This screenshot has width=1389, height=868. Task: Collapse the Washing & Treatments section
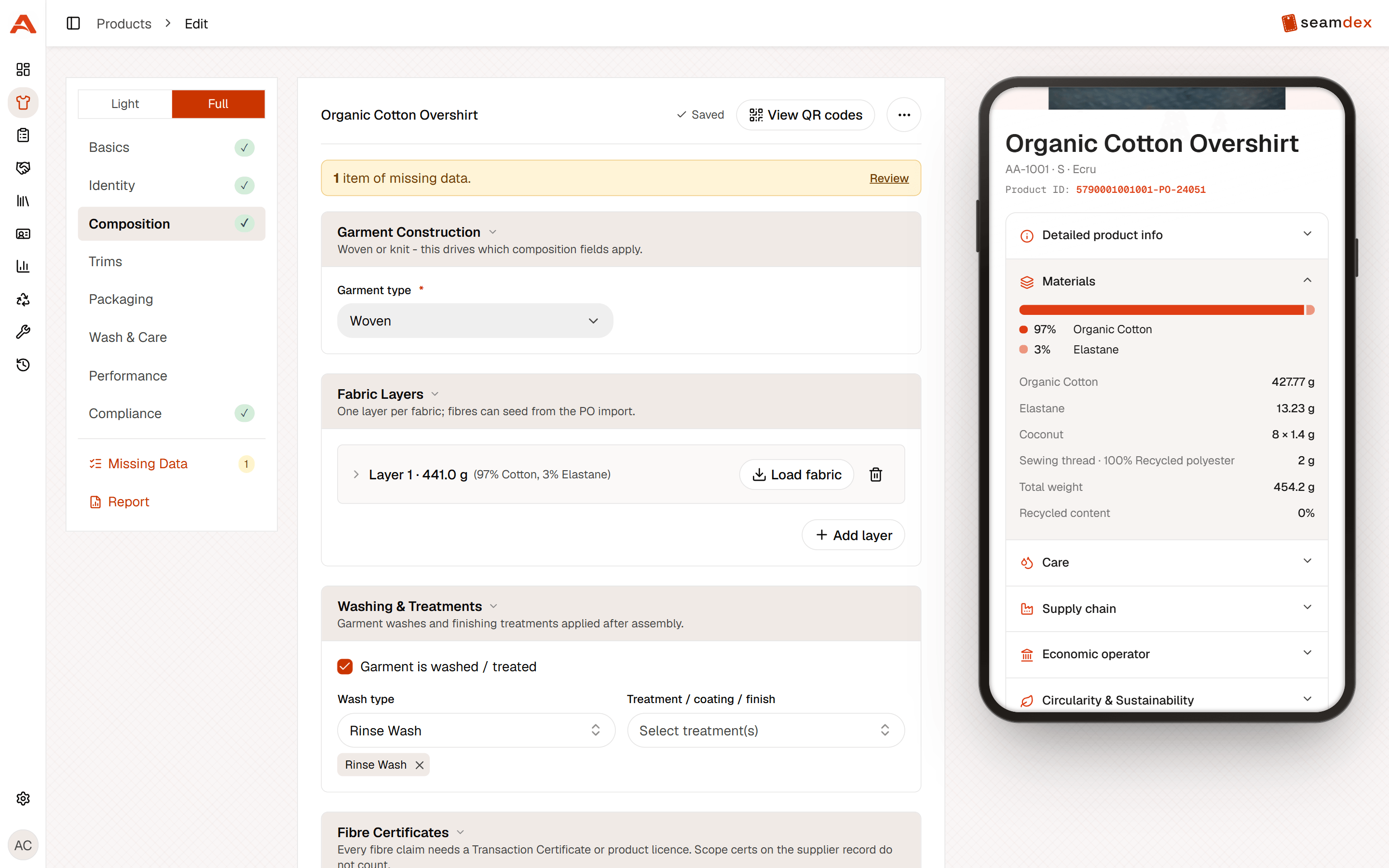(493, 607)
